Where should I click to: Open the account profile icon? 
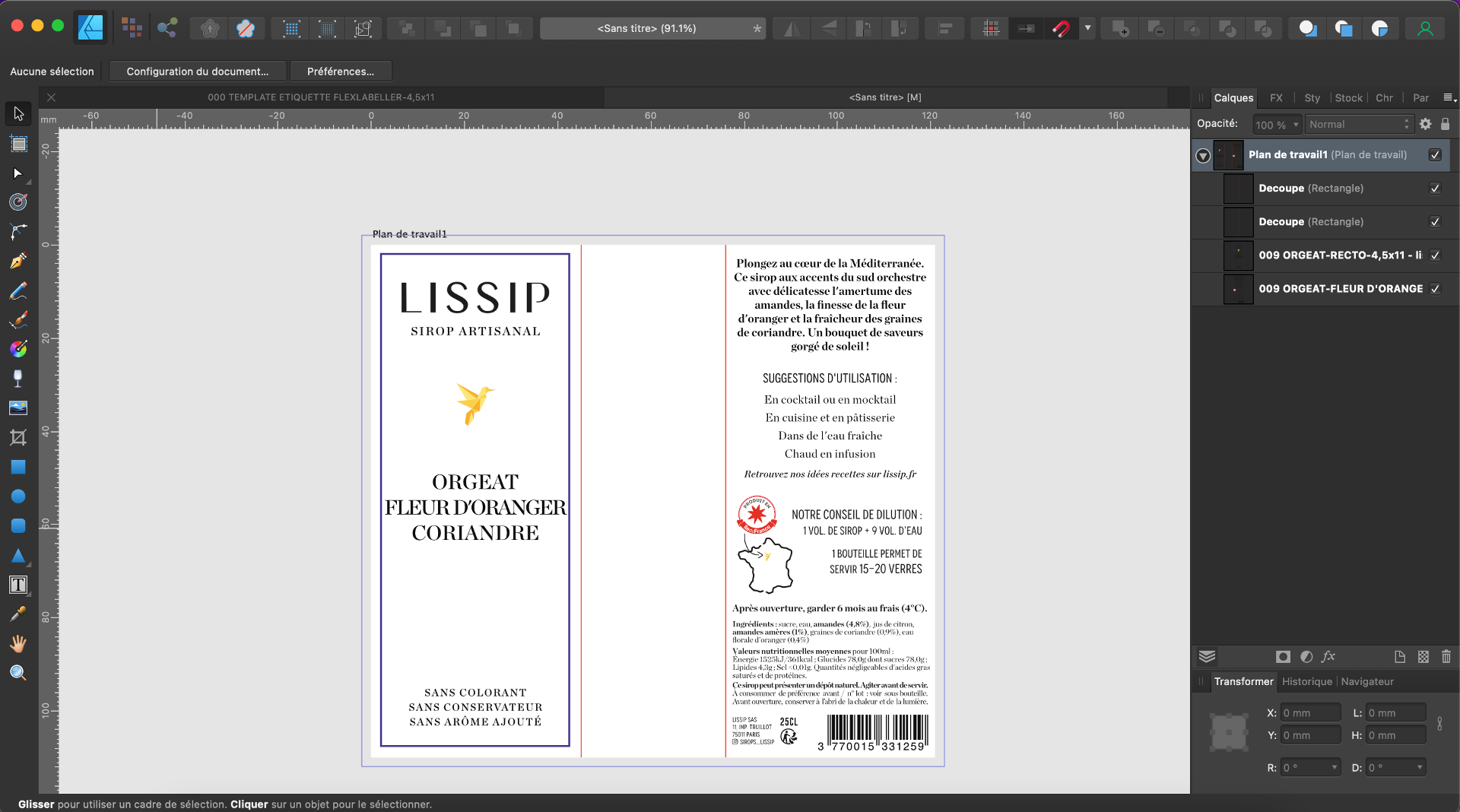click(x=1425, y=28)
